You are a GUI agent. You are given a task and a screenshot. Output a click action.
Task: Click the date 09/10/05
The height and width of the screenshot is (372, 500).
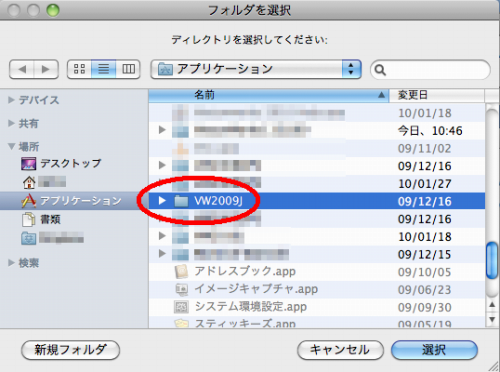(x=425, y=272)
